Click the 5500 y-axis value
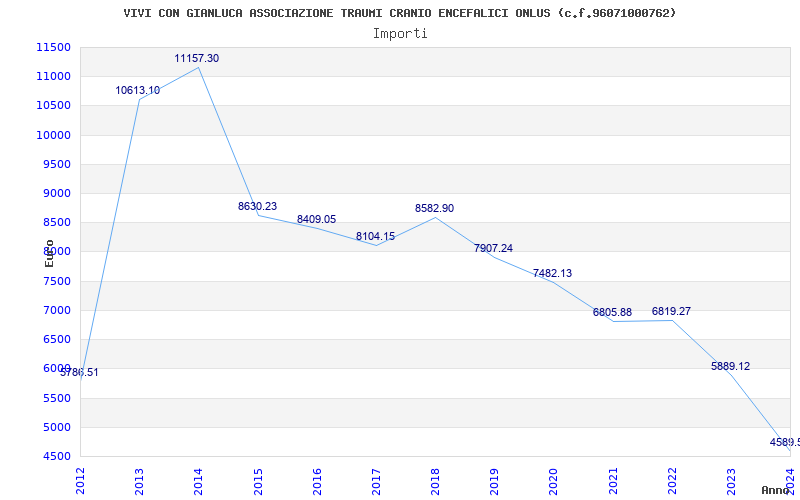The image size is (800, 500). point(56,398)
